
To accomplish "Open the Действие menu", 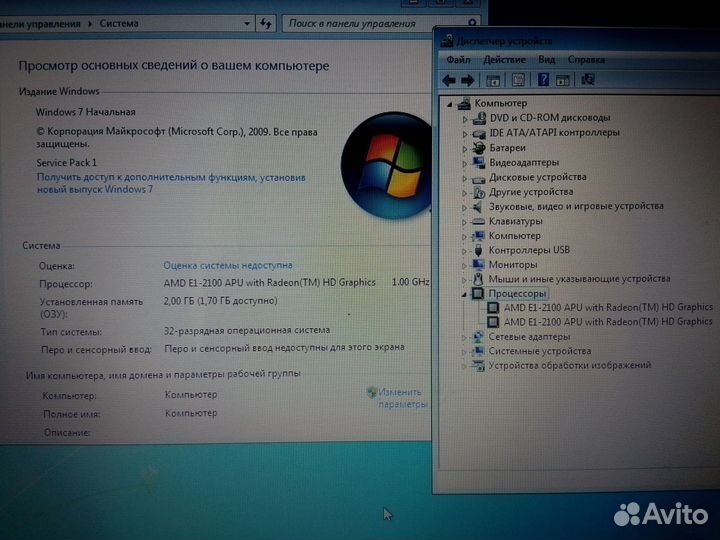I will pos(504,60).
